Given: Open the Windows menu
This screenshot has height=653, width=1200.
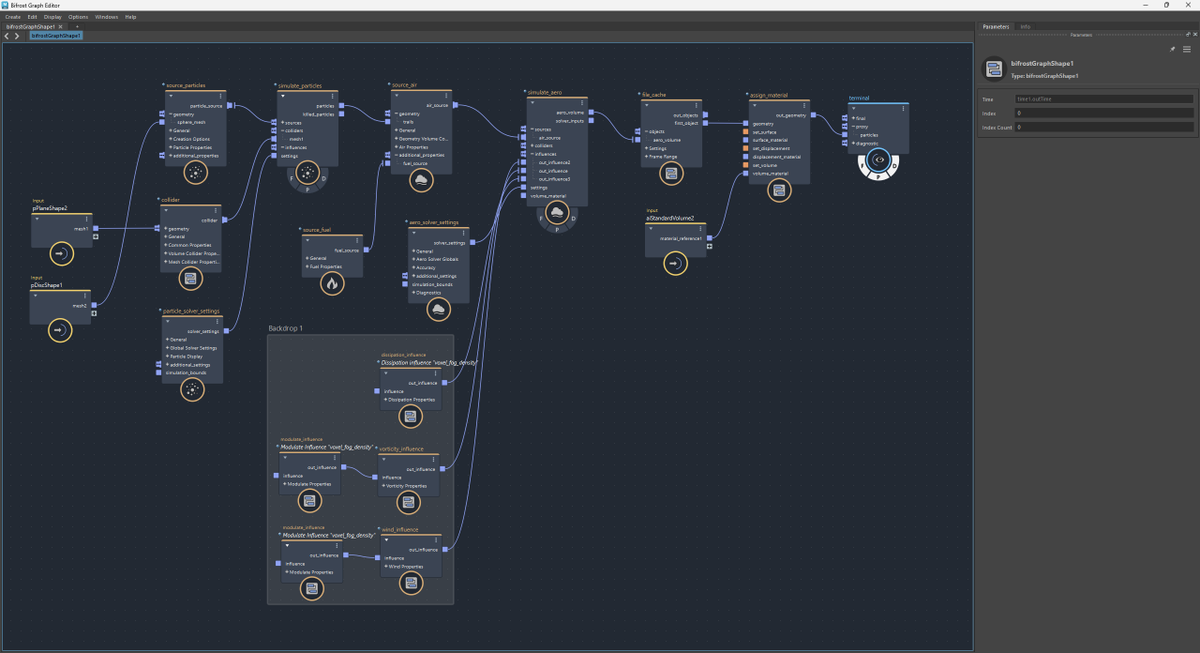Looking at the screenshot, I should (107, 17).
